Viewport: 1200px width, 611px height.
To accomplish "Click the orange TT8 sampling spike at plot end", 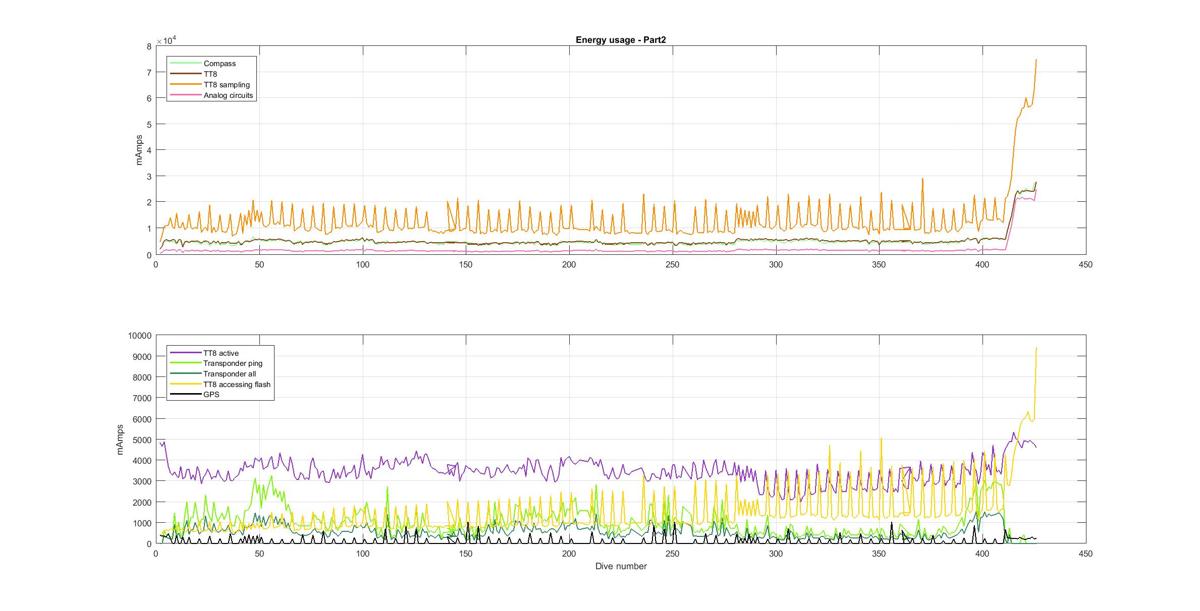I will click(x=1035, y=61).
